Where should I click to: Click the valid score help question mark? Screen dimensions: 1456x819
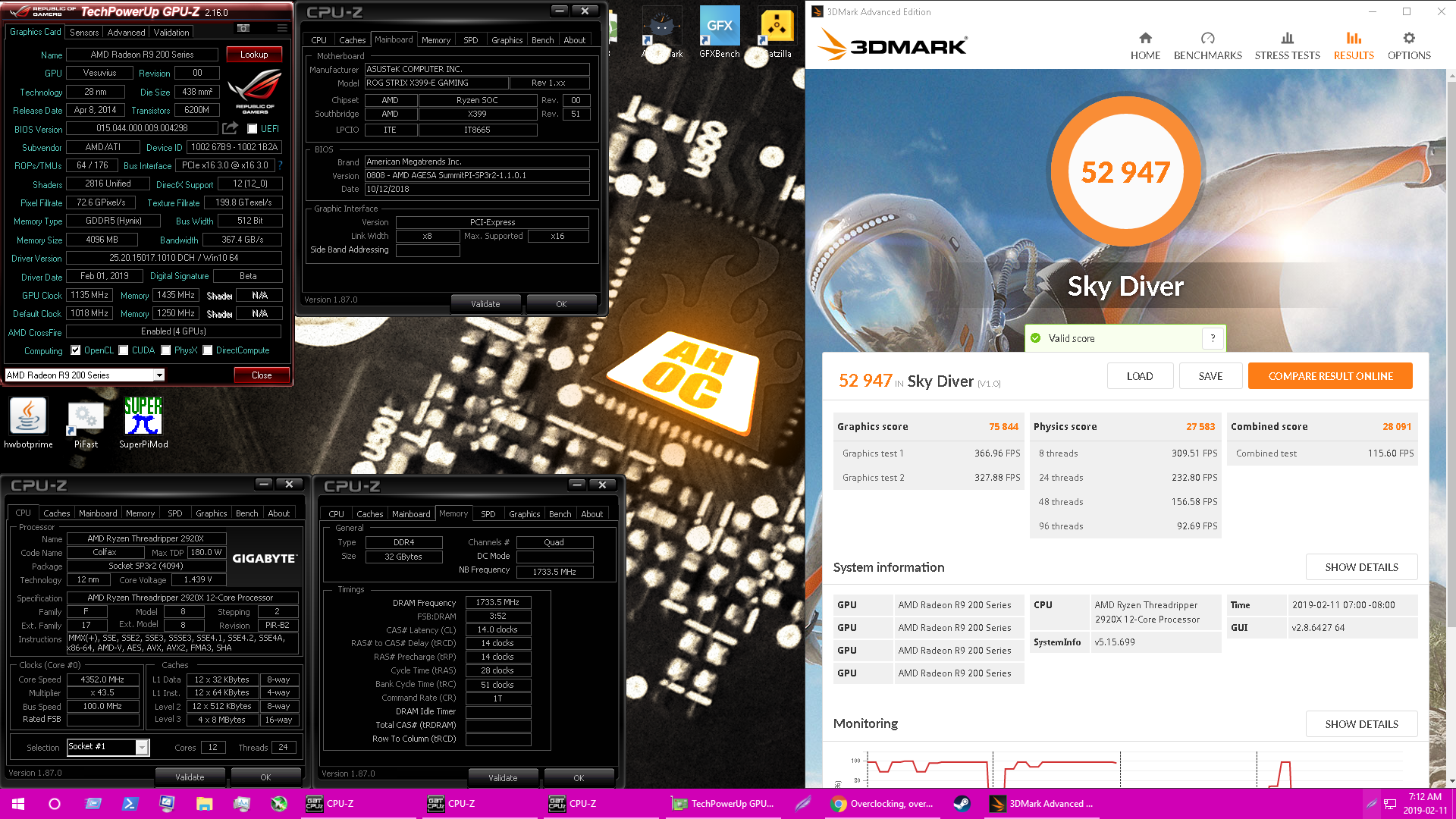pos(1213,338)
